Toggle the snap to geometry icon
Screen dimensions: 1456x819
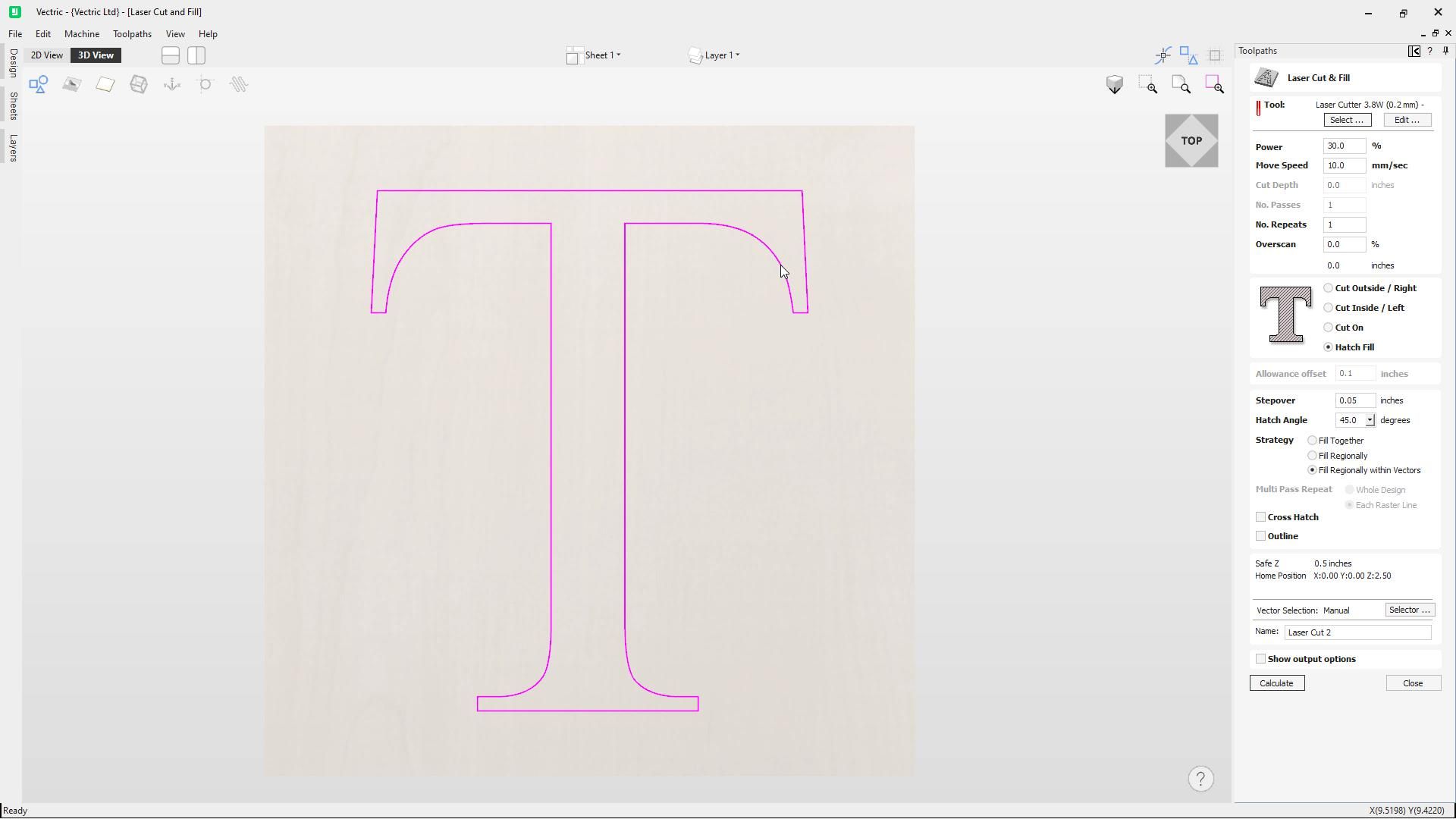click(1163, 55)
